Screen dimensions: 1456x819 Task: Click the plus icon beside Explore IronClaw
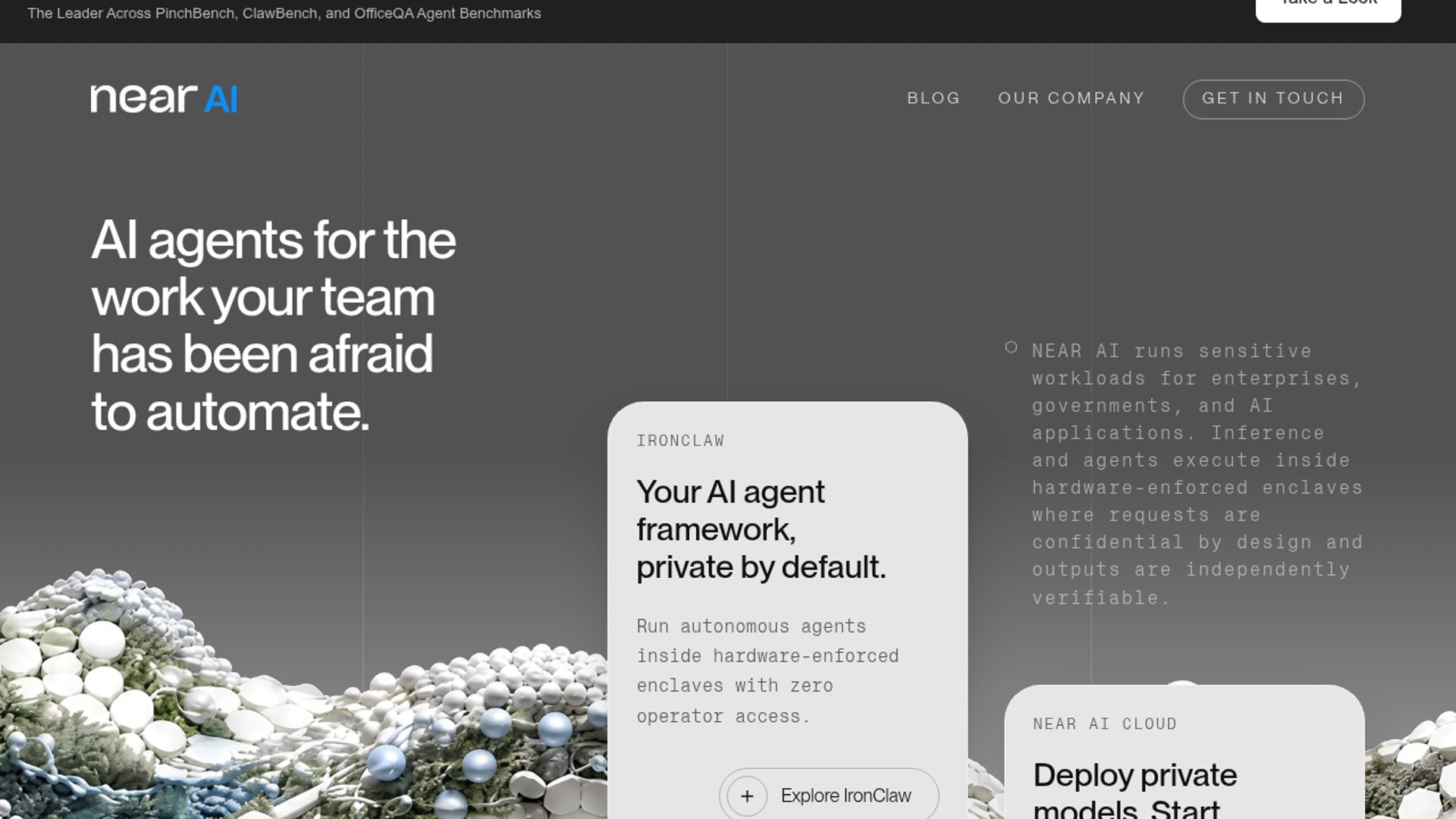747,796
